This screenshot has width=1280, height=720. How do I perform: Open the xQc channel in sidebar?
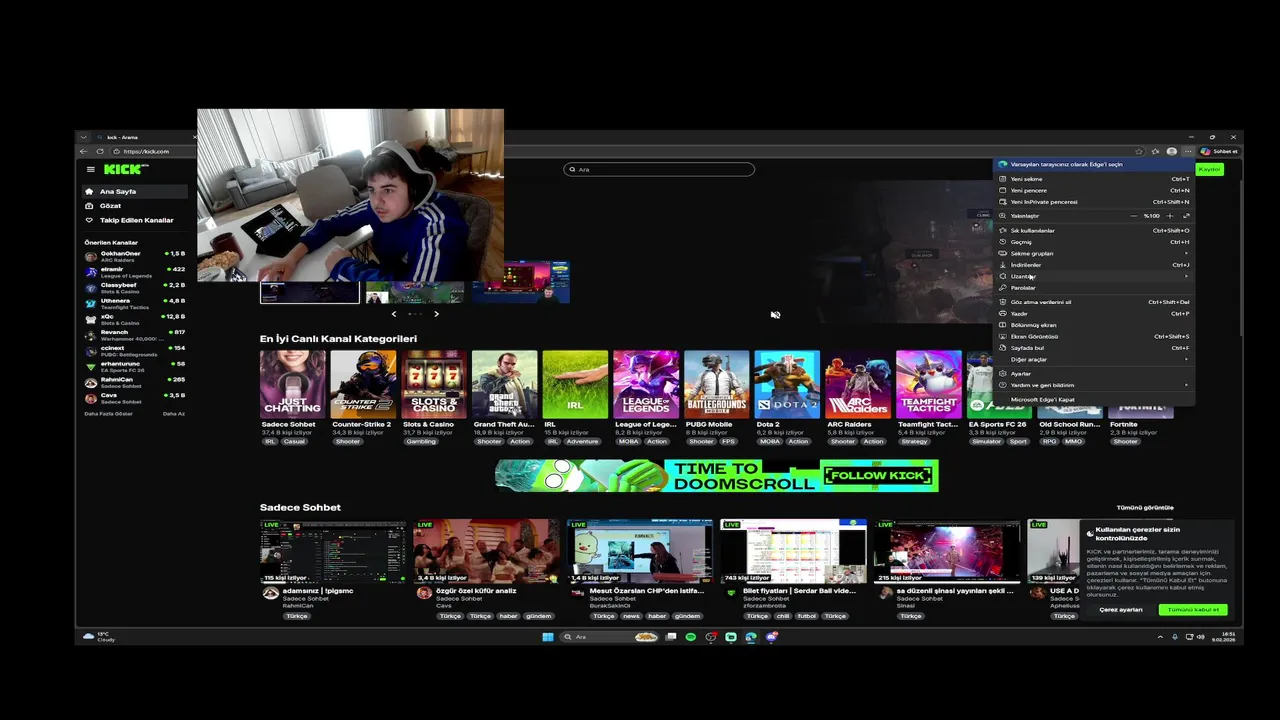point(134,319)
